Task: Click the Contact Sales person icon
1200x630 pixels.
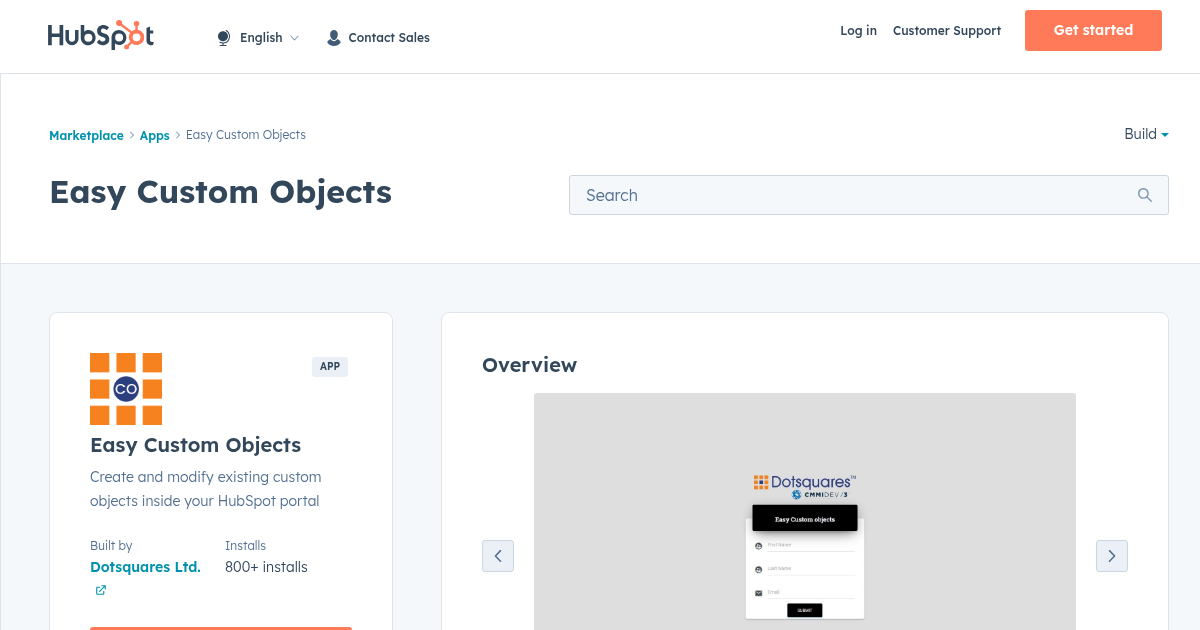Action: (334, 38)
